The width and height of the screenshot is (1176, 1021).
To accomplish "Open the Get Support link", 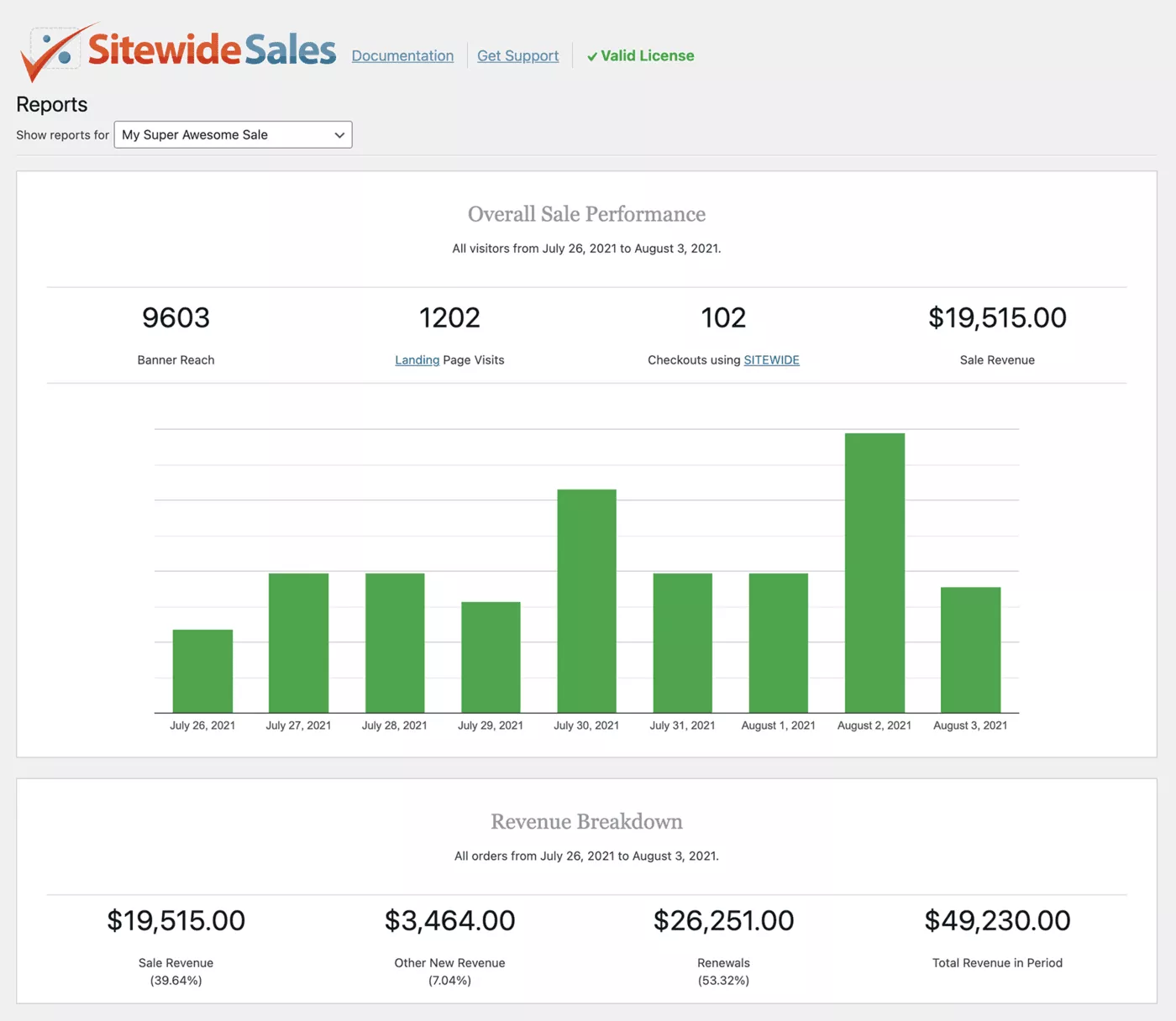I will pyautogui.click(x=517, y=55).
